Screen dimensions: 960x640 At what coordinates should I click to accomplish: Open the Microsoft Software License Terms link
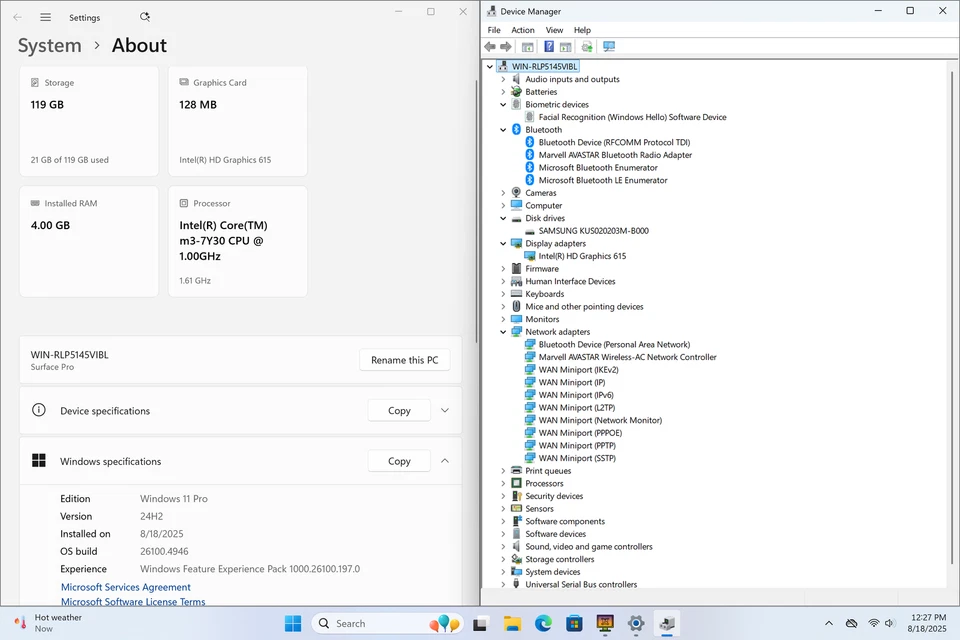click(133, 601)
